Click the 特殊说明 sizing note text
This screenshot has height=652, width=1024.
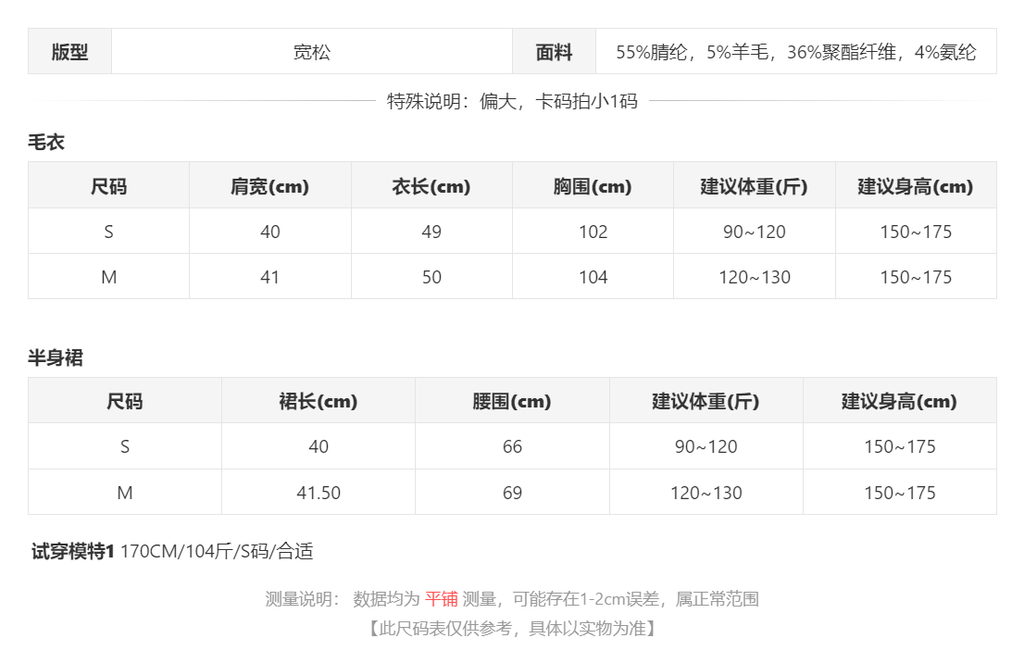coord(512,101)
